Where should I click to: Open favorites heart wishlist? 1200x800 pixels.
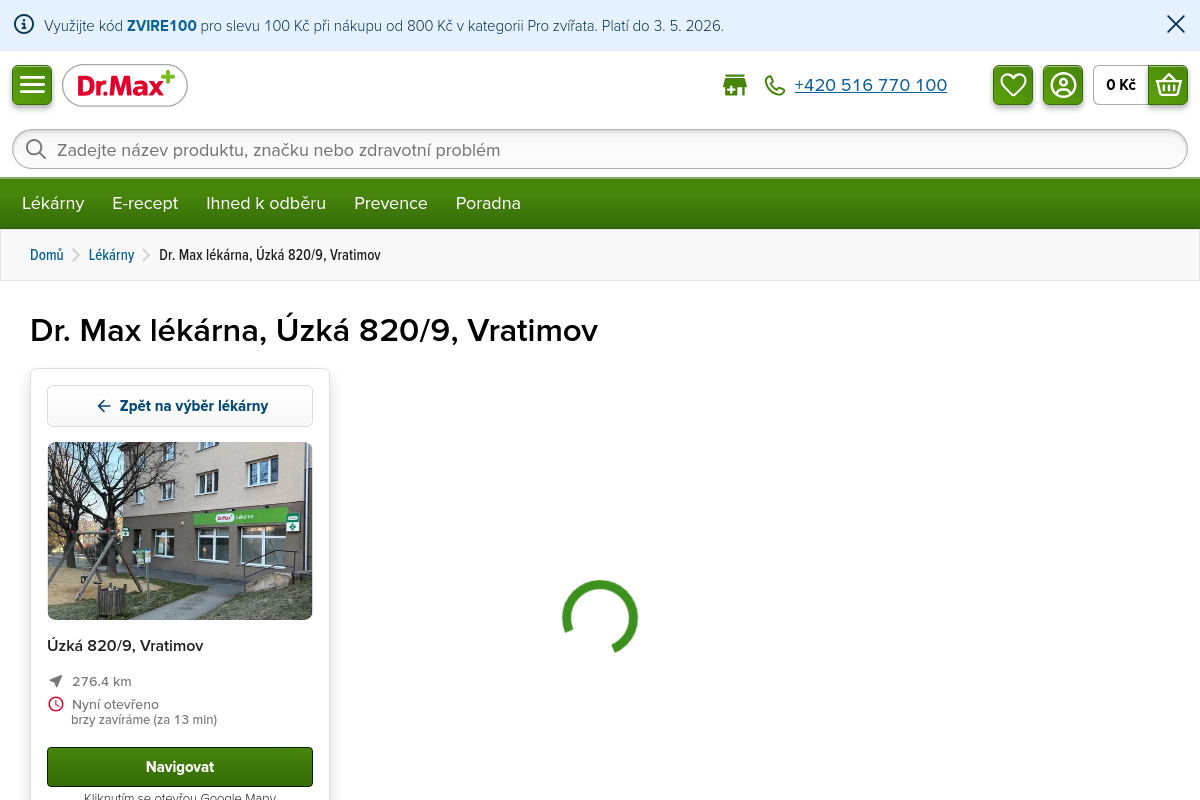1013,85
